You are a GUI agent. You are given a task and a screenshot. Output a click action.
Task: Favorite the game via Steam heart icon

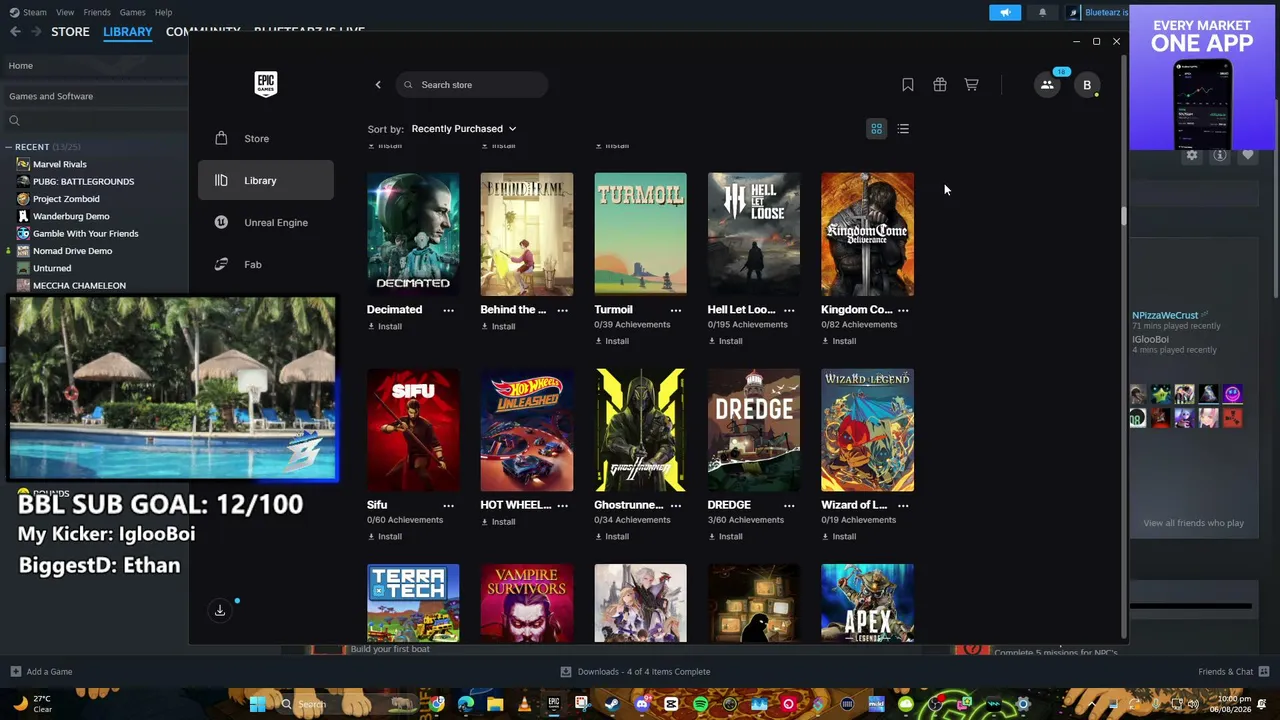(x=1248, y=155)
